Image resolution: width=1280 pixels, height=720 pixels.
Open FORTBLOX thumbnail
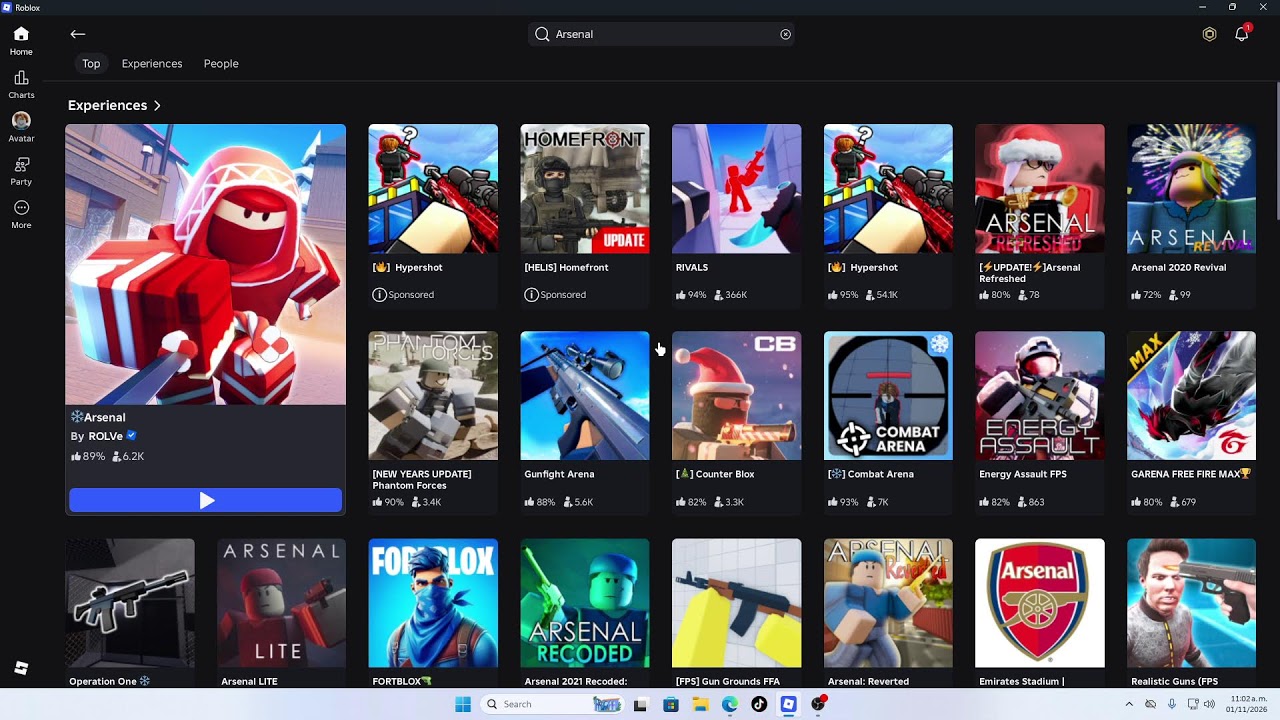coord(433,603)
